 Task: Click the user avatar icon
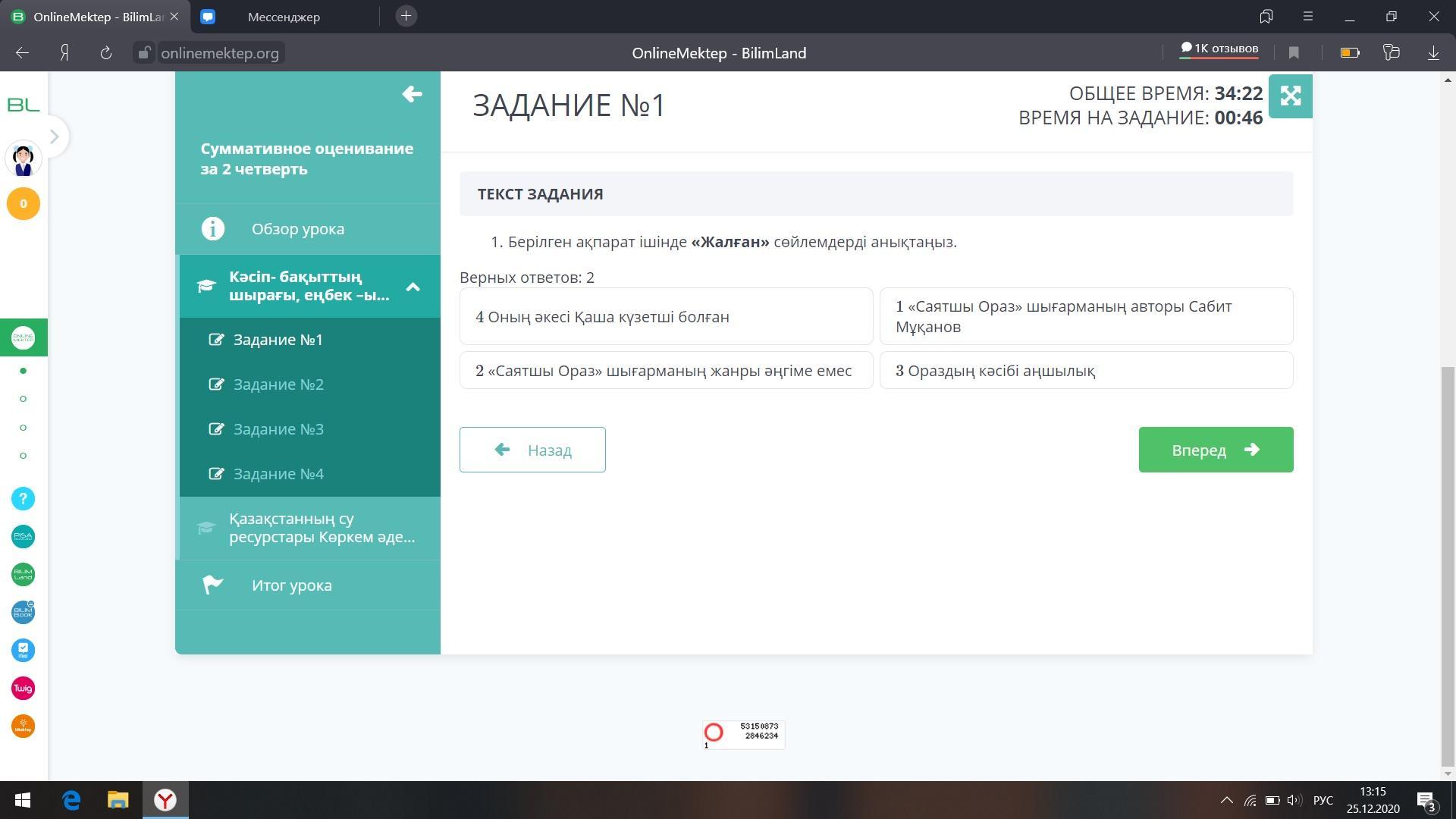tap(23, 160)
